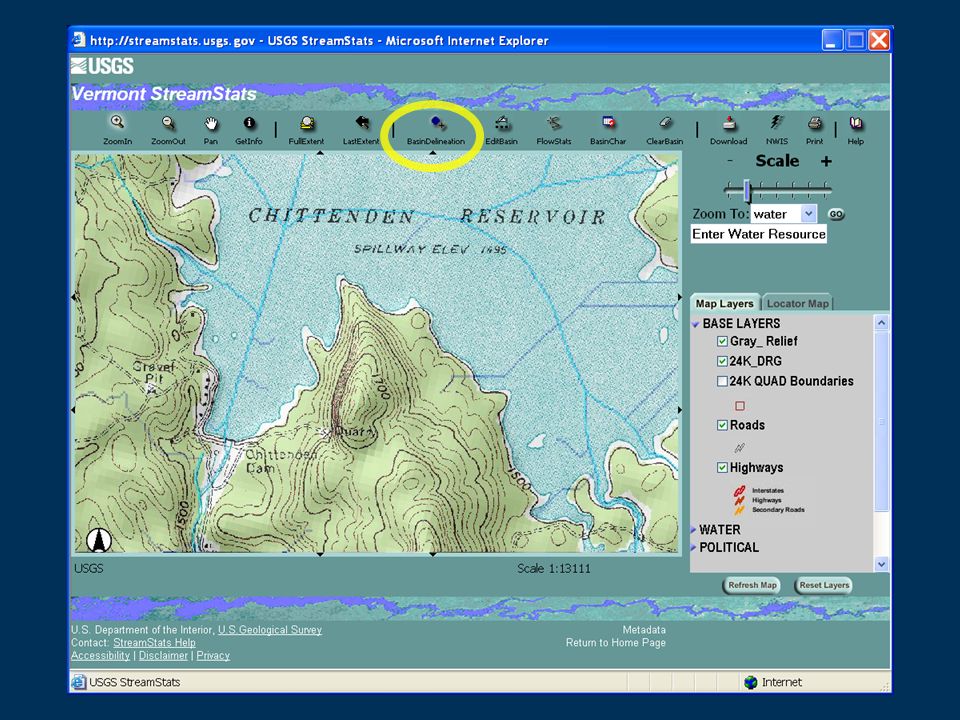The image size is (960, 720).
Task: Pan map south with bottom-left arrow
Action: (x=320, y=554)
